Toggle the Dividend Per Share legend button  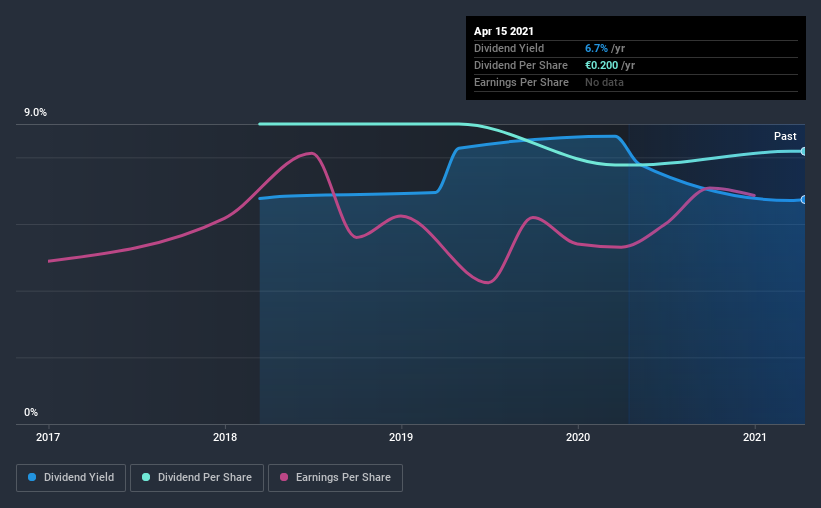click(197, 478)
